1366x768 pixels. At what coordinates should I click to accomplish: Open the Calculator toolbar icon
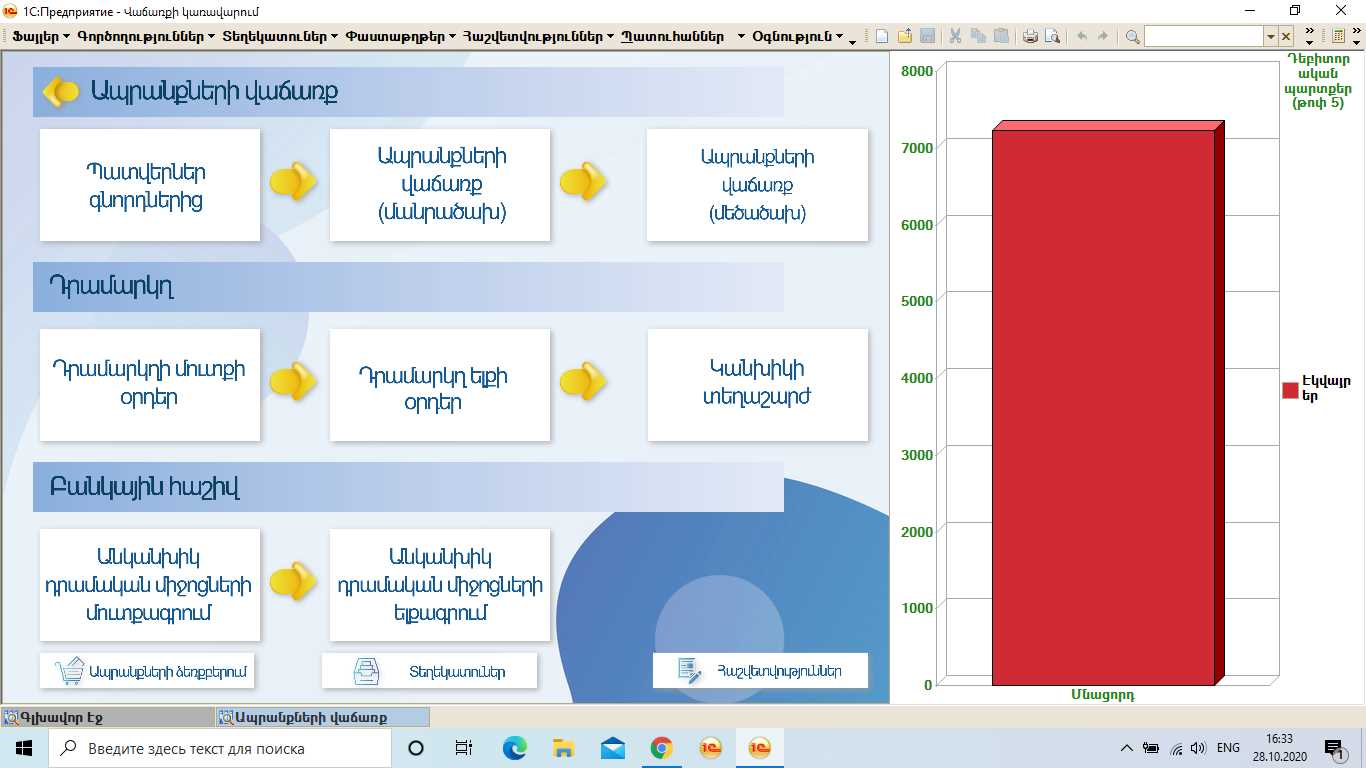coord(1338,36)
